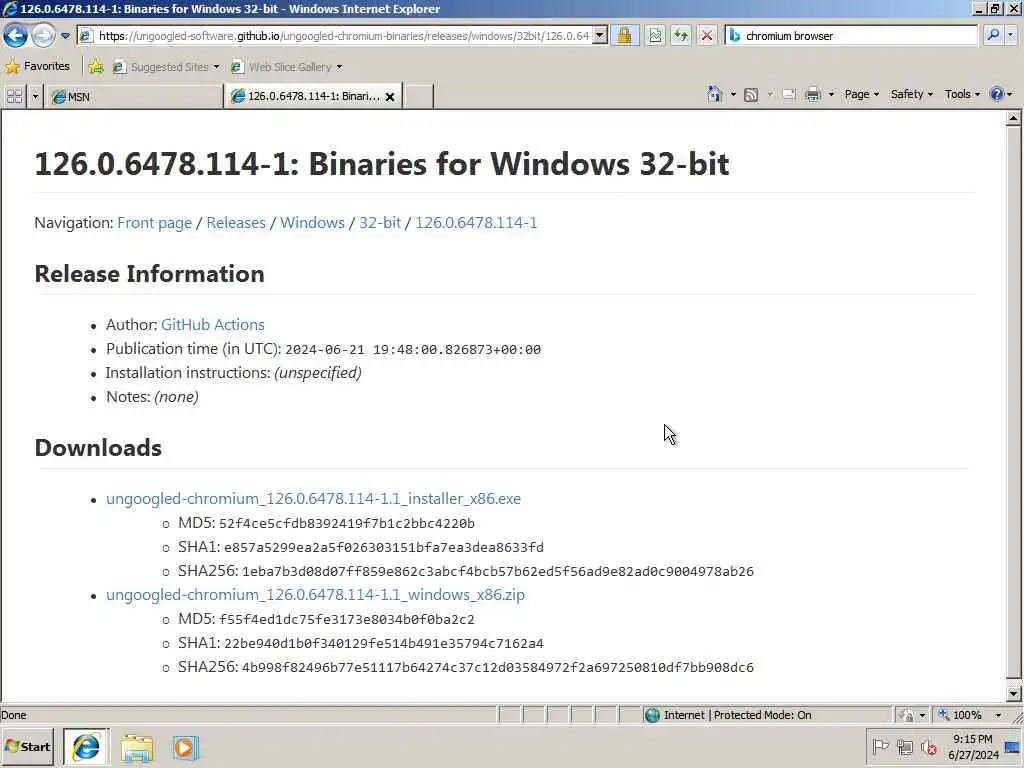Download the windows_x86.zip file link
This screenshot has width=1024, height=768.
click(315, 595)
